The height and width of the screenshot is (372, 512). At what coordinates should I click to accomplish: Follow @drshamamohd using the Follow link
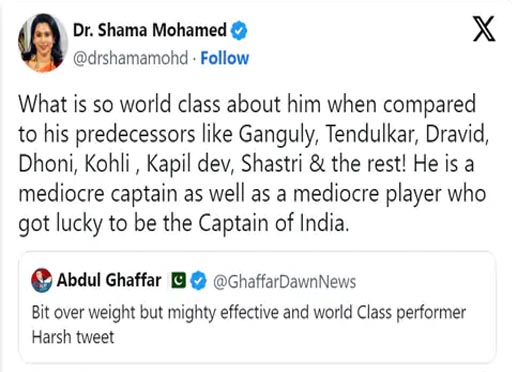click(x=225, y=58)
